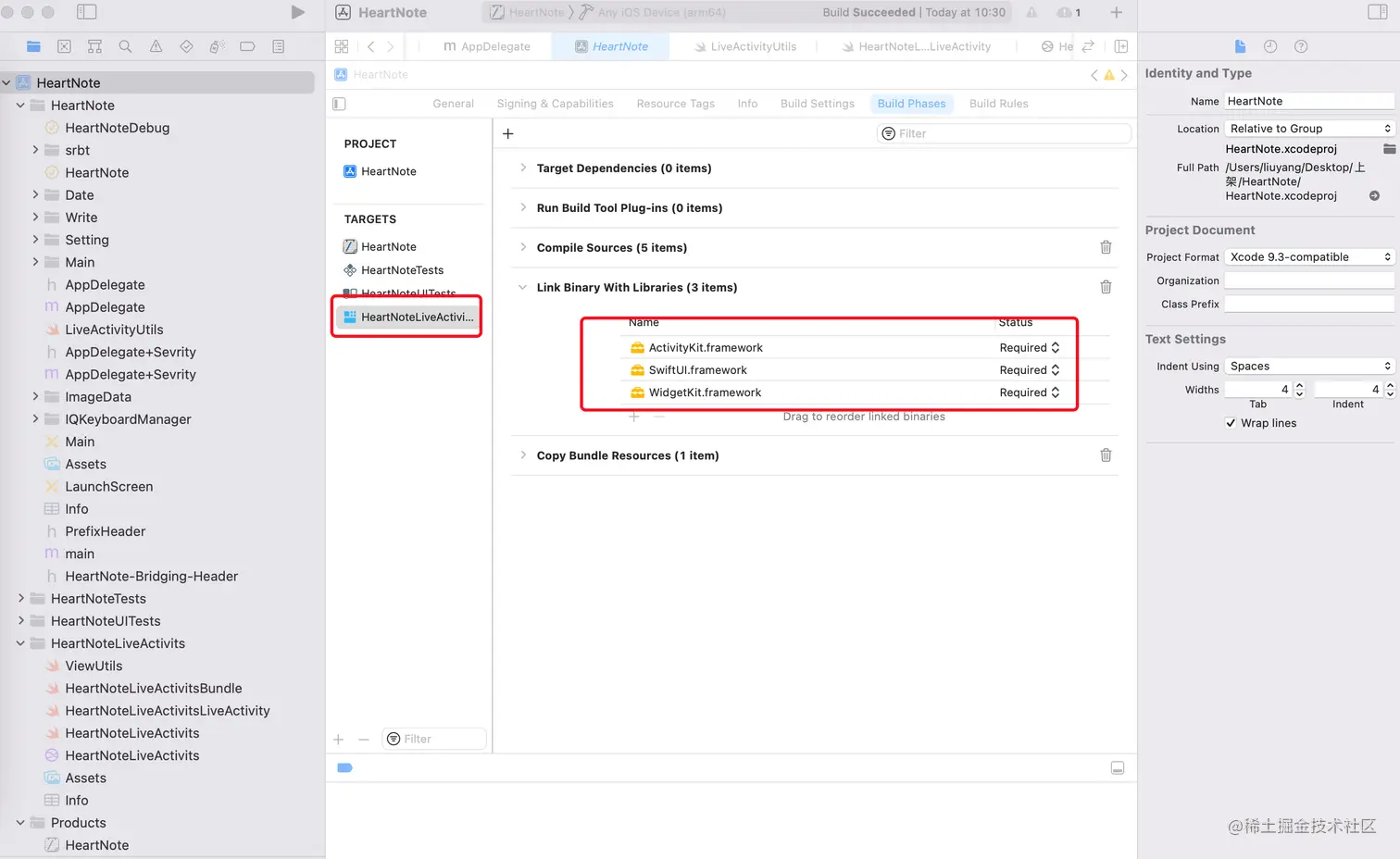
Task: Hide the project and targets list
Action: pos(339,104)
